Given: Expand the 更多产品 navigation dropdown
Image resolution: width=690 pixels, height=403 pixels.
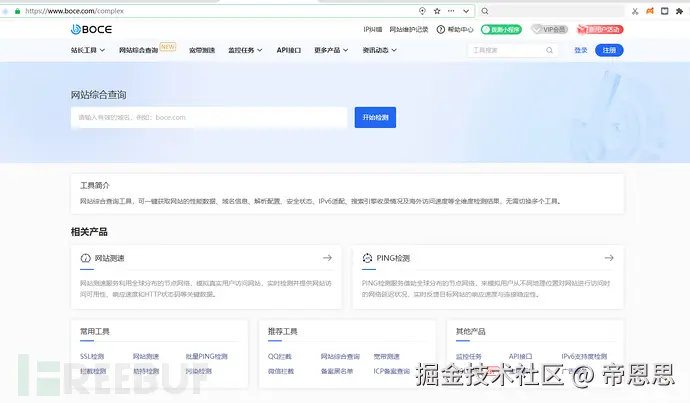Looking at the screenshot, I should tap(331, 50).
